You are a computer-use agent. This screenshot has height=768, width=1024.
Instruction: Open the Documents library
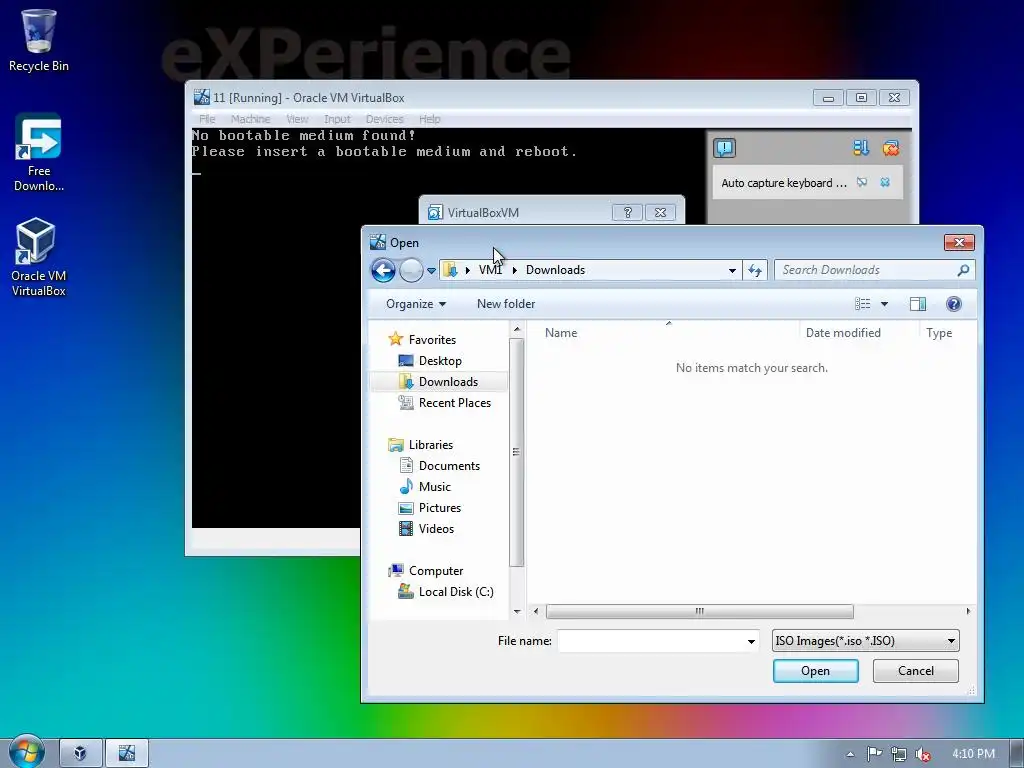pyautogui.click(x=449, y=466)
